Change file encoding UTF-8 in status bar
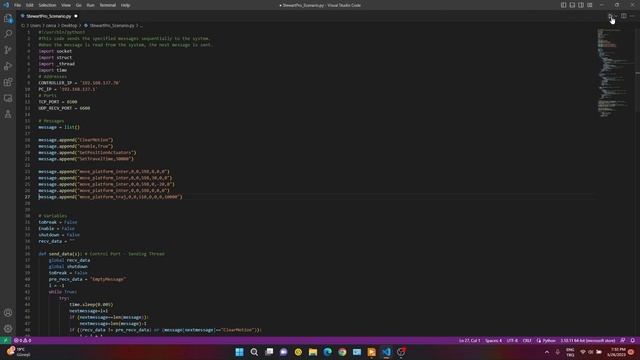640x360 pixels. [512, 340]
